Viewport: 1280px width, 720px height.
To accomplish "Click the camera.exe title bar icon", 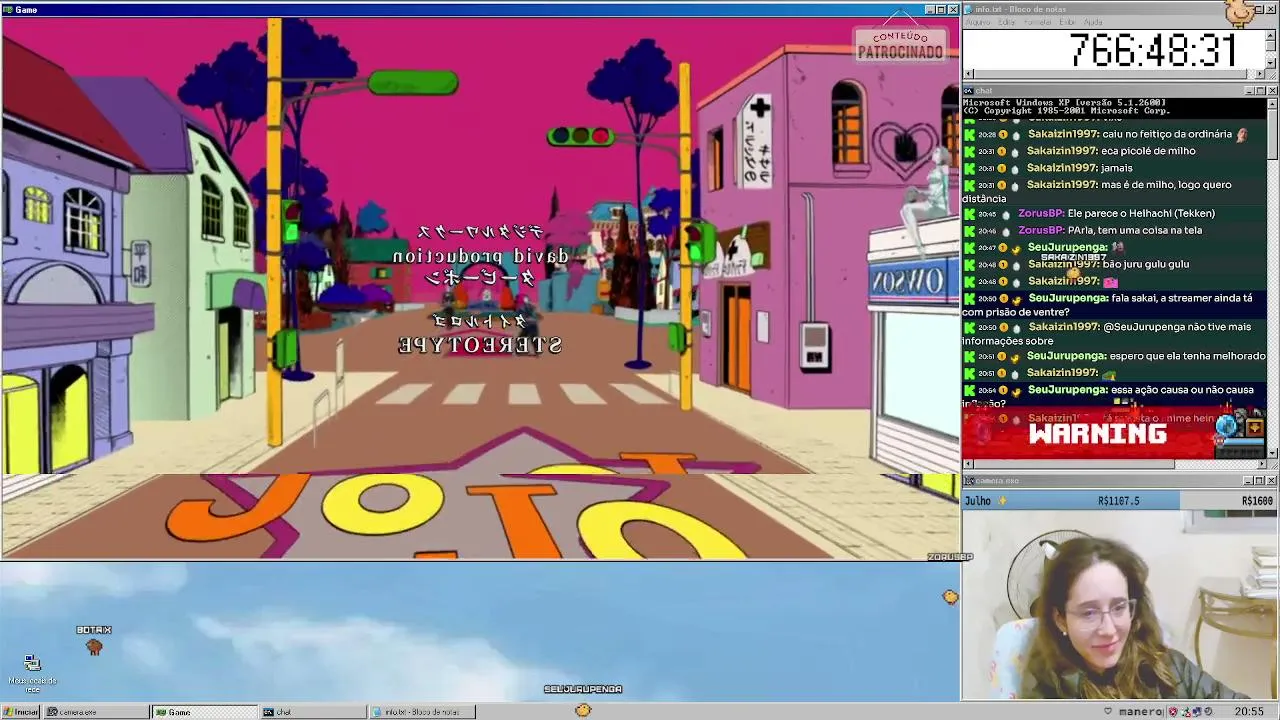I will (x=968, y=481).
